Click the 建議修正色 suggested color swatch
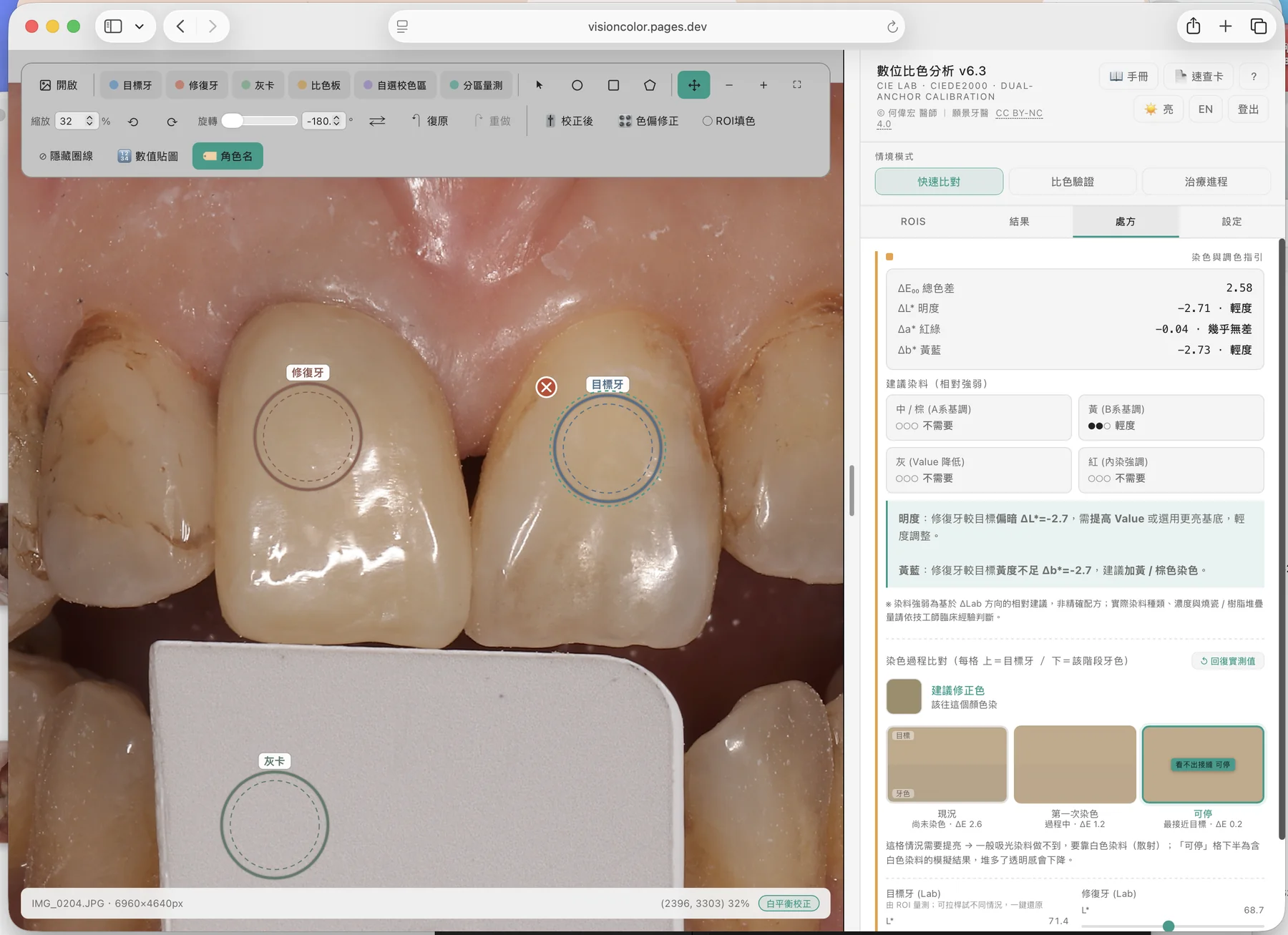The height and width of the screenshot is (935, 1288). (904, 697)
